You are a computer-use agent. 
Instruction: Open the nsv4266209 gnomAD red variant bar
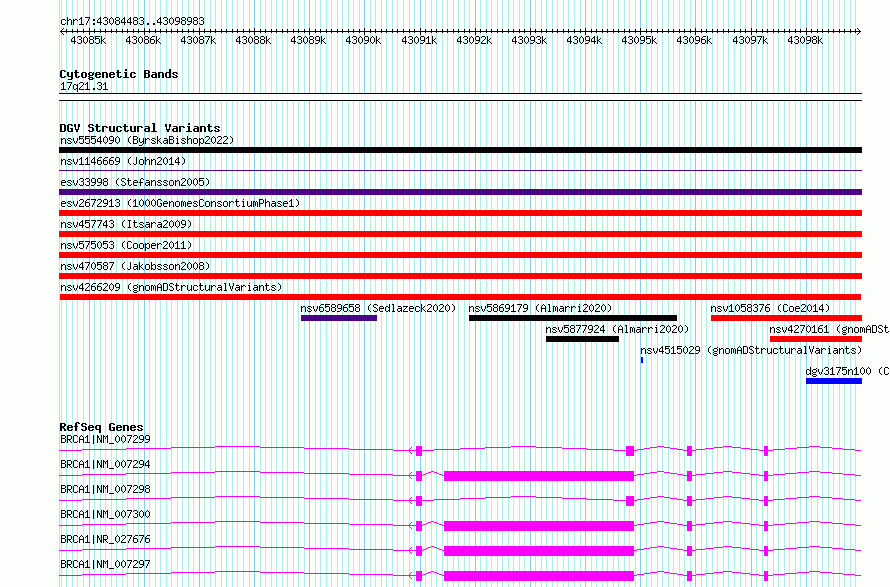tap(460, 297)
